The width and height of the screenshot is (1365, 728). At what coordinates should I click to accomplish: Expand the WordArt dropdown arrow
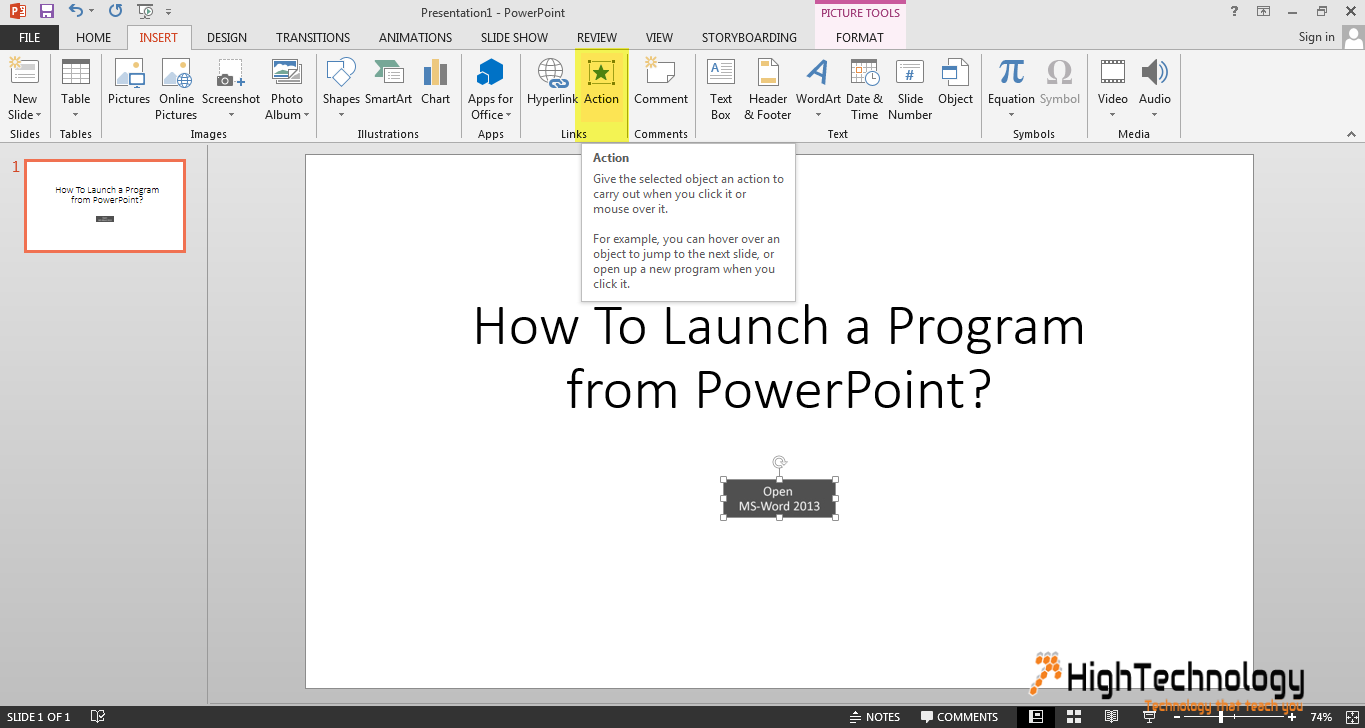pos(818,114)
